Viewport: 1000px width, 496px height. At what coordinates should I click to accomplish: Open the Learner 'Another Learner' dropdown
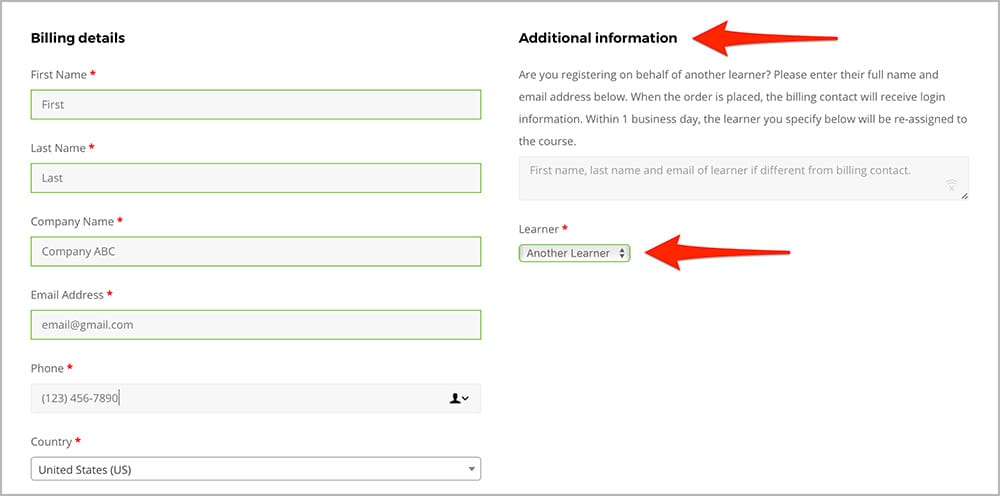click(575, 253)
